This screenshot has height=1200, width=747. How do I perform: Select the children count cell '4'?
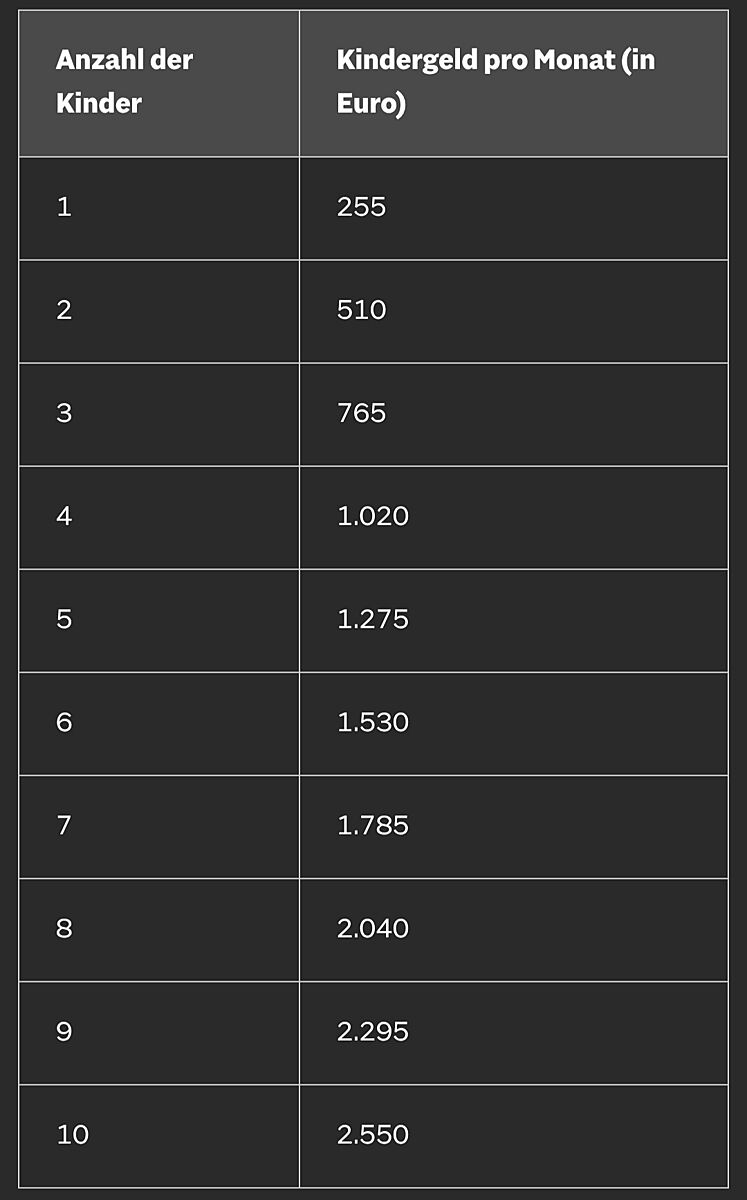(x=64, y=516)
